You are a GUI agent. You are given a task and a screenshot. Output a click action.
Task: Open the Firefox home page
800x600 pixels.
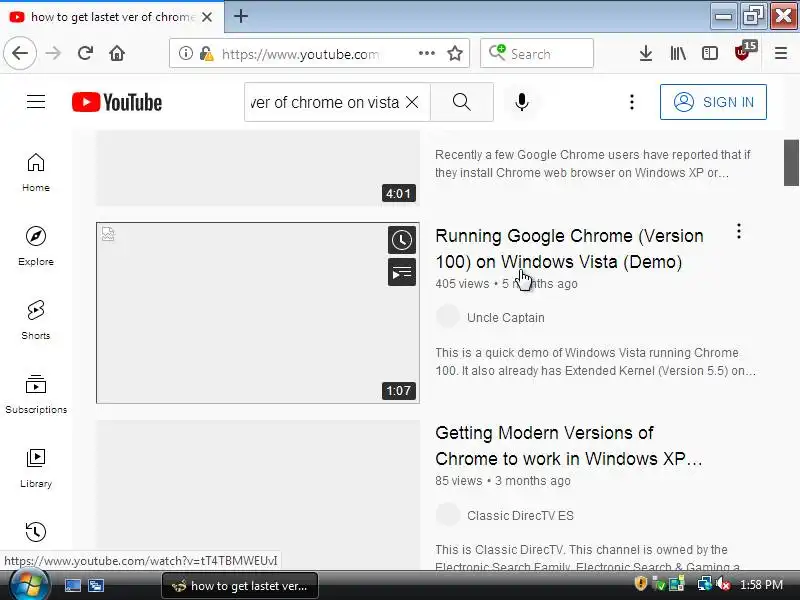(x=117, y=53)
